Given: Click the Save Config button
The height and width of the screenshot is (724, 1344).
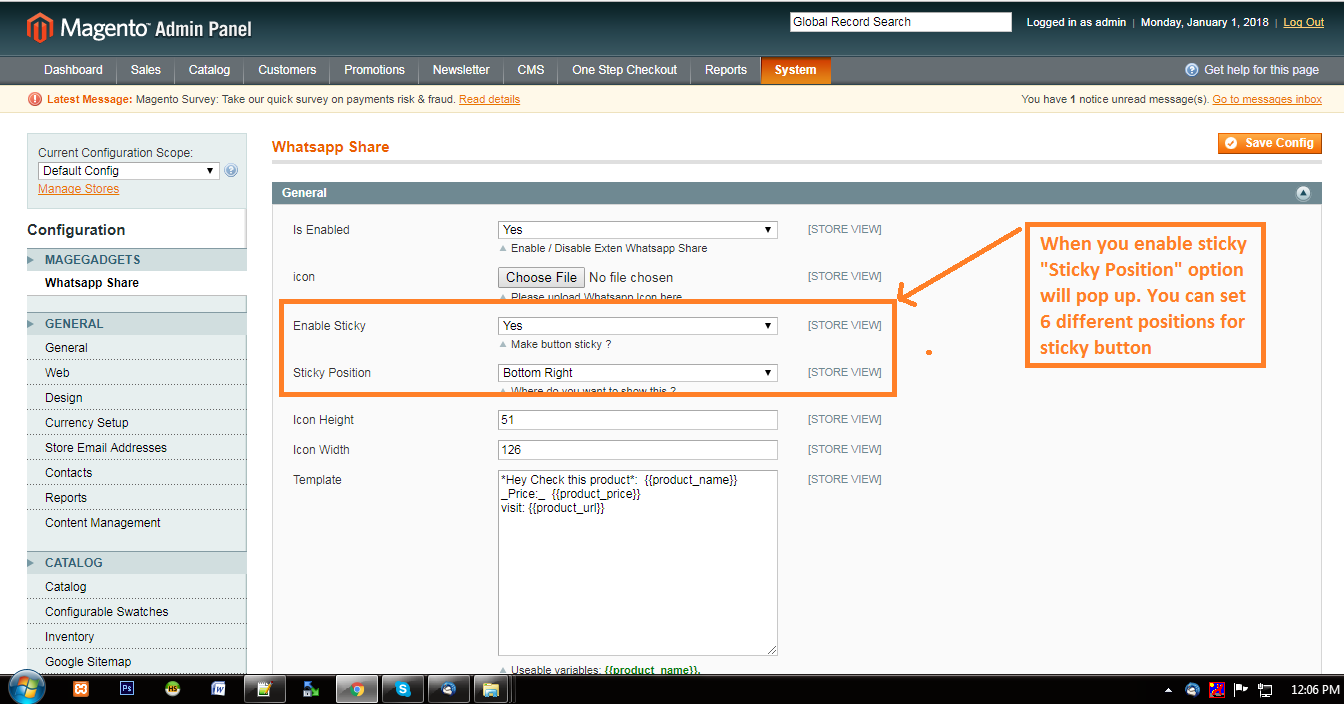Looking at the screenshot, I should (x=1270, y=143).
